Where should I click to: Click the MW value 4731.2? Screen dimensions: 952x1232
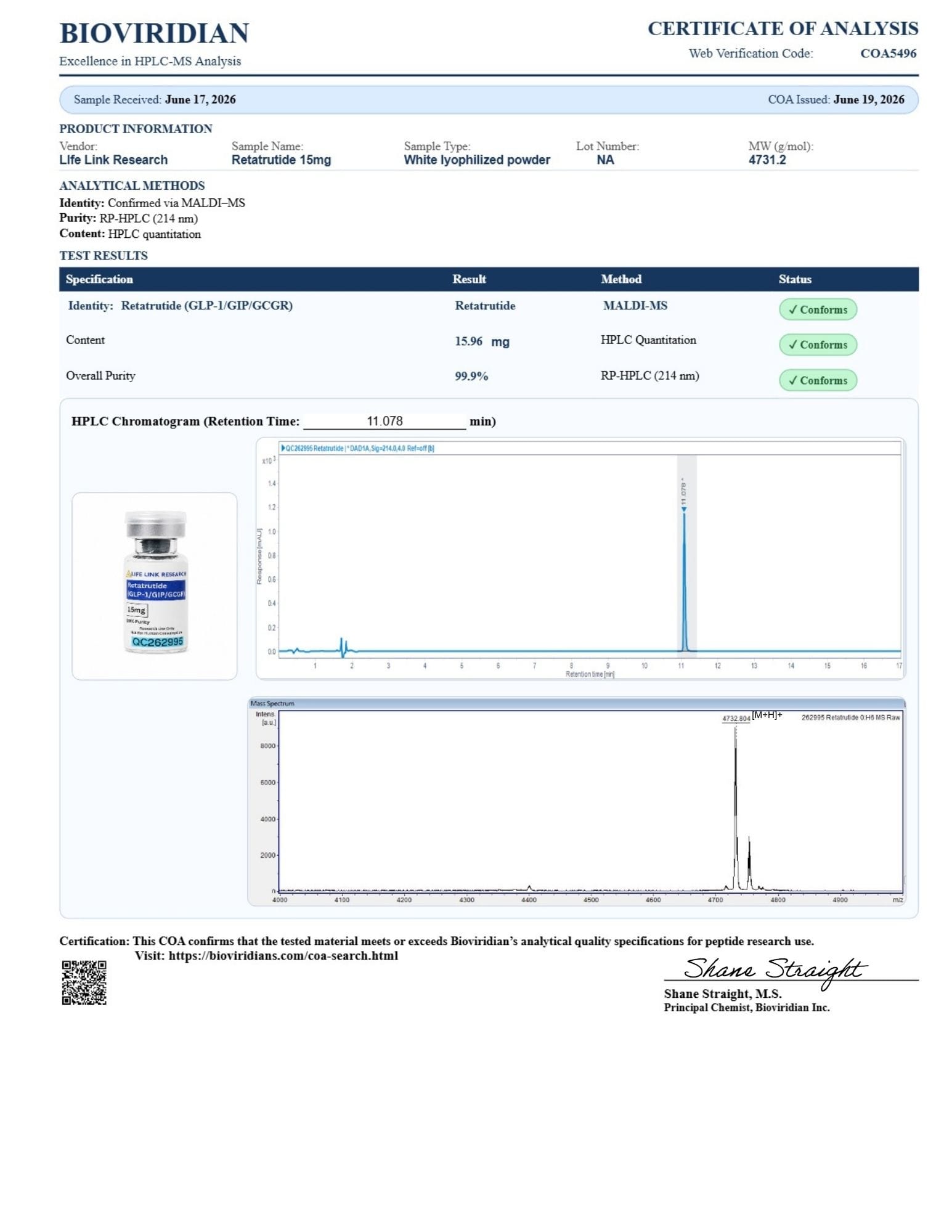(x=767, y=160)
